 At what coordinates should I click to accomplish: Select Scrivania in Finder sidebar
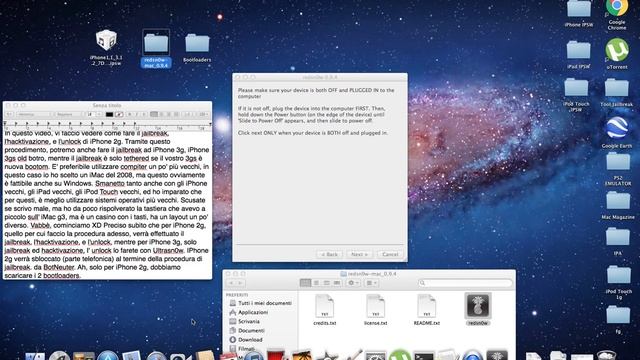(245, 321)
